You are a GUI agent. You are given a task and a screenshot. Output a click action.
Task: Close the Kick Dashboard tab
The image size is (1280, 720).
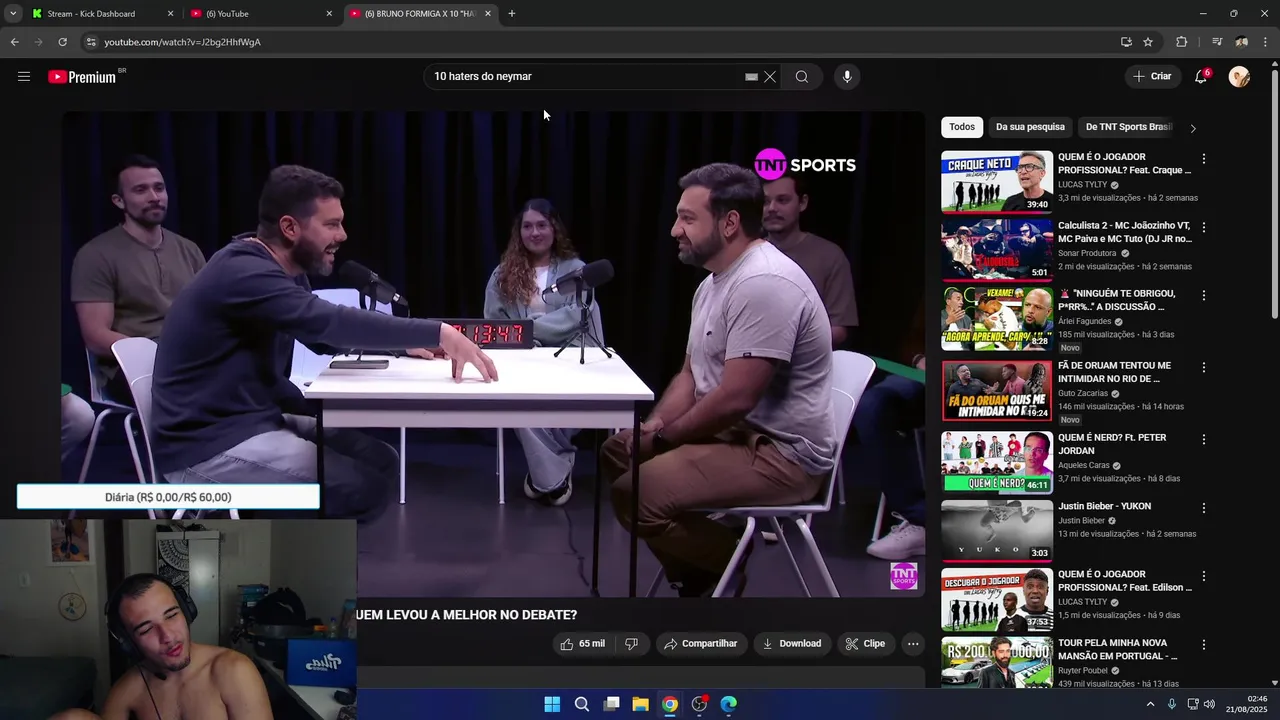[x=170, y=13]
